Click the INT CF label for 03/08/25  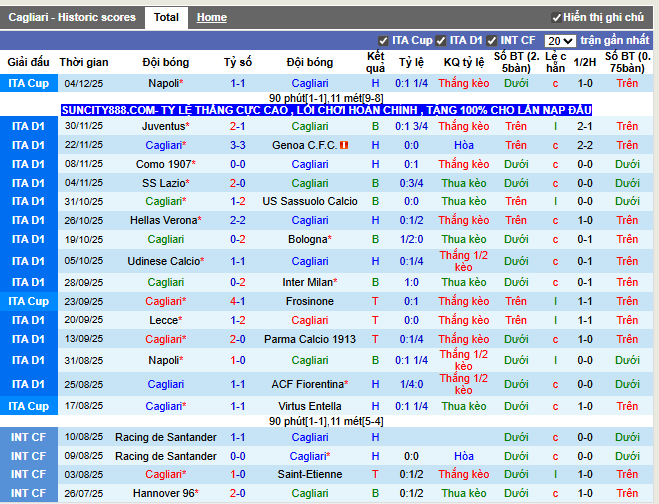(x=28, y=474)
